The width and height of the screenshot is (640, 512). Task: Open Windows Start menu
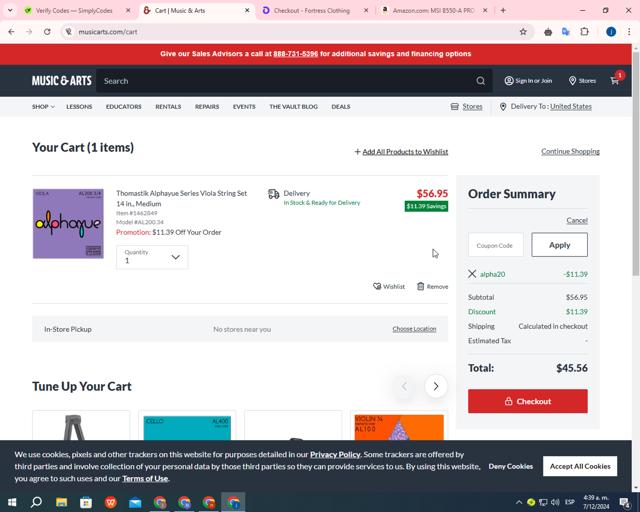(12, 502)
